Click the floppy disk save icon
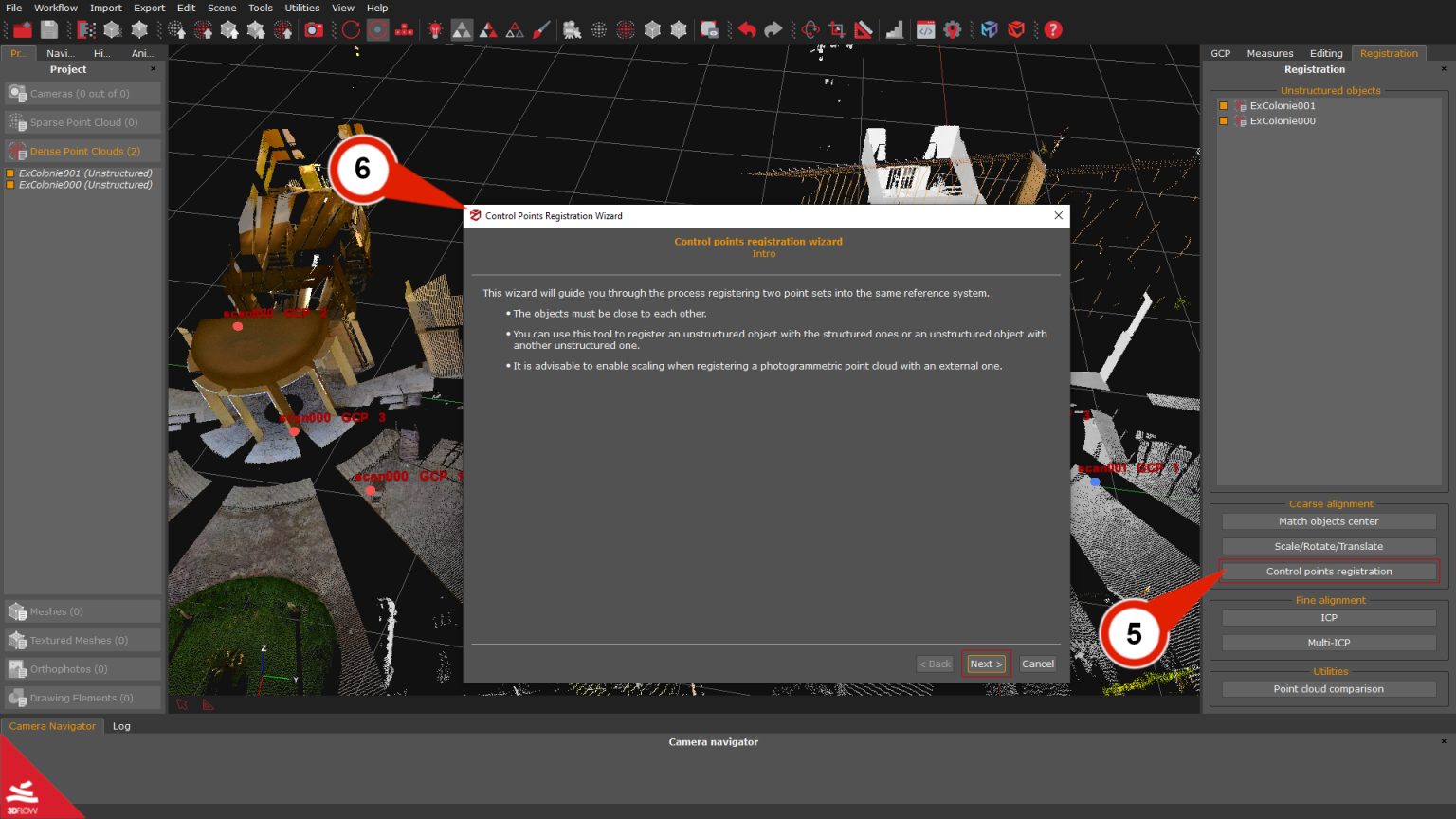This screenshot has height=819, width=1456. pyautogui.click(x=49, y=30)
